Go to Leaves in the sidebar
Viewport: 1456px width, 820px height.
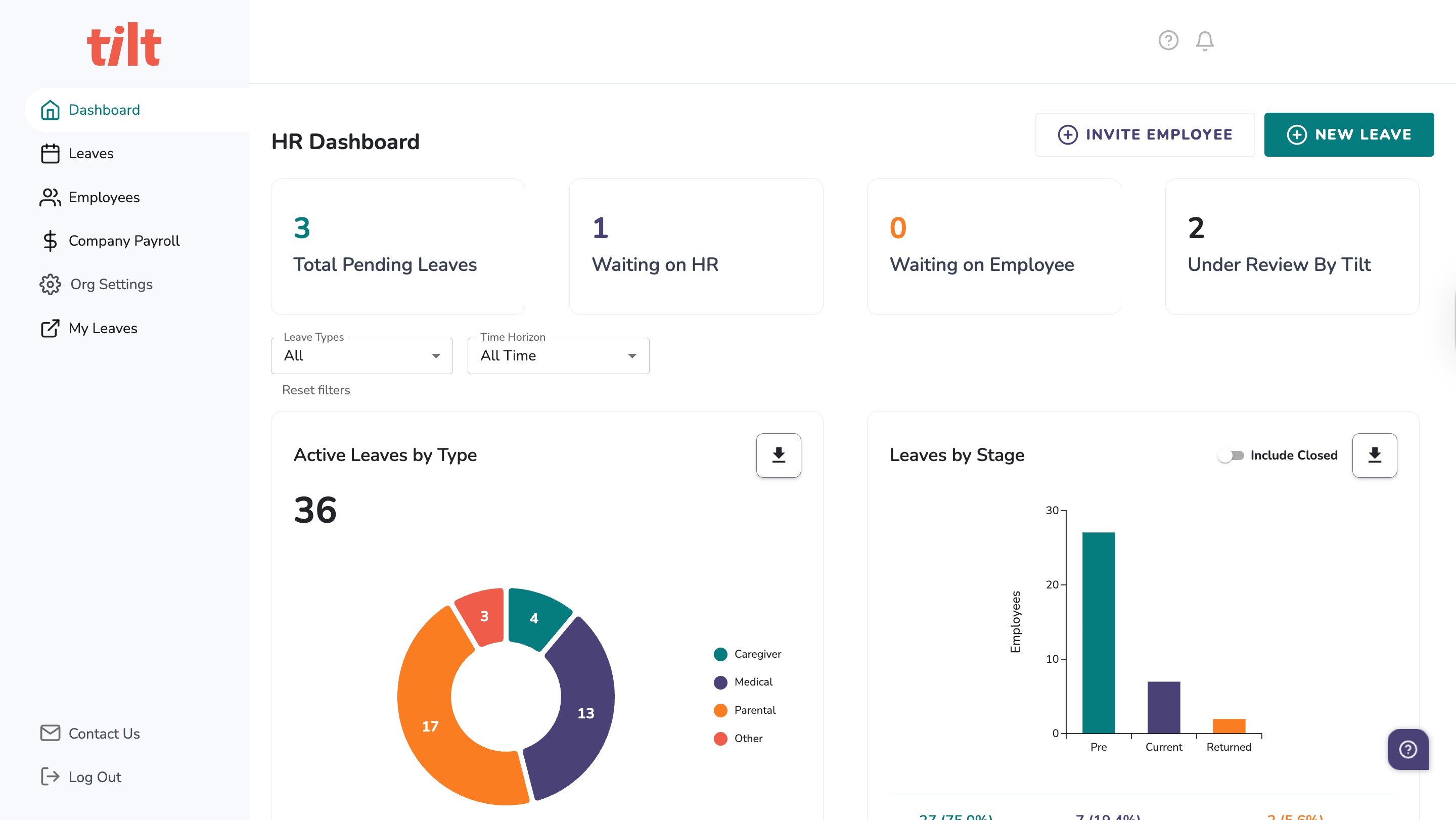tap(90, 153)
